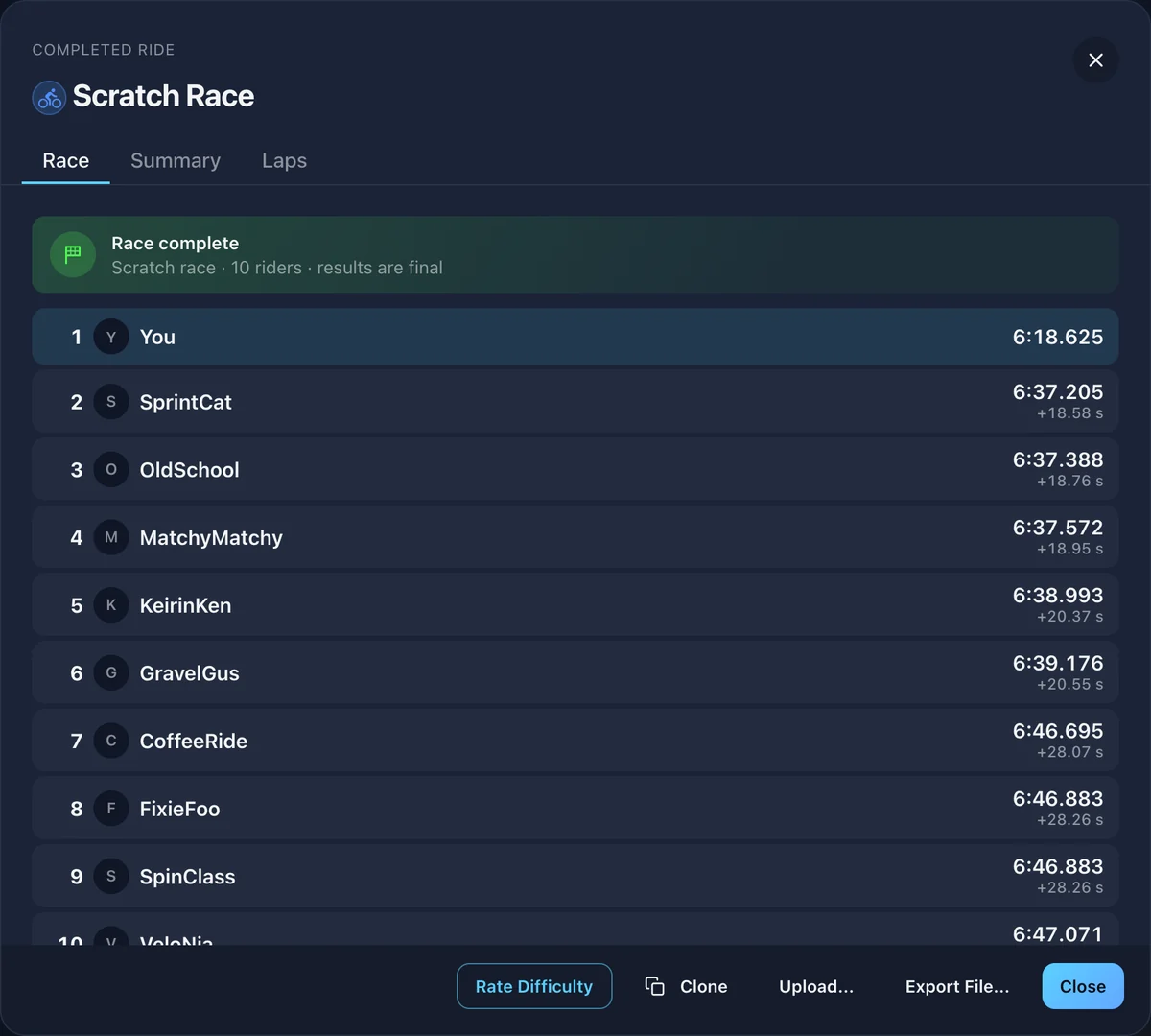Click the Race complete banner heading
The height and width of the screenshot is (1036, 1151).
pos(176,244)
